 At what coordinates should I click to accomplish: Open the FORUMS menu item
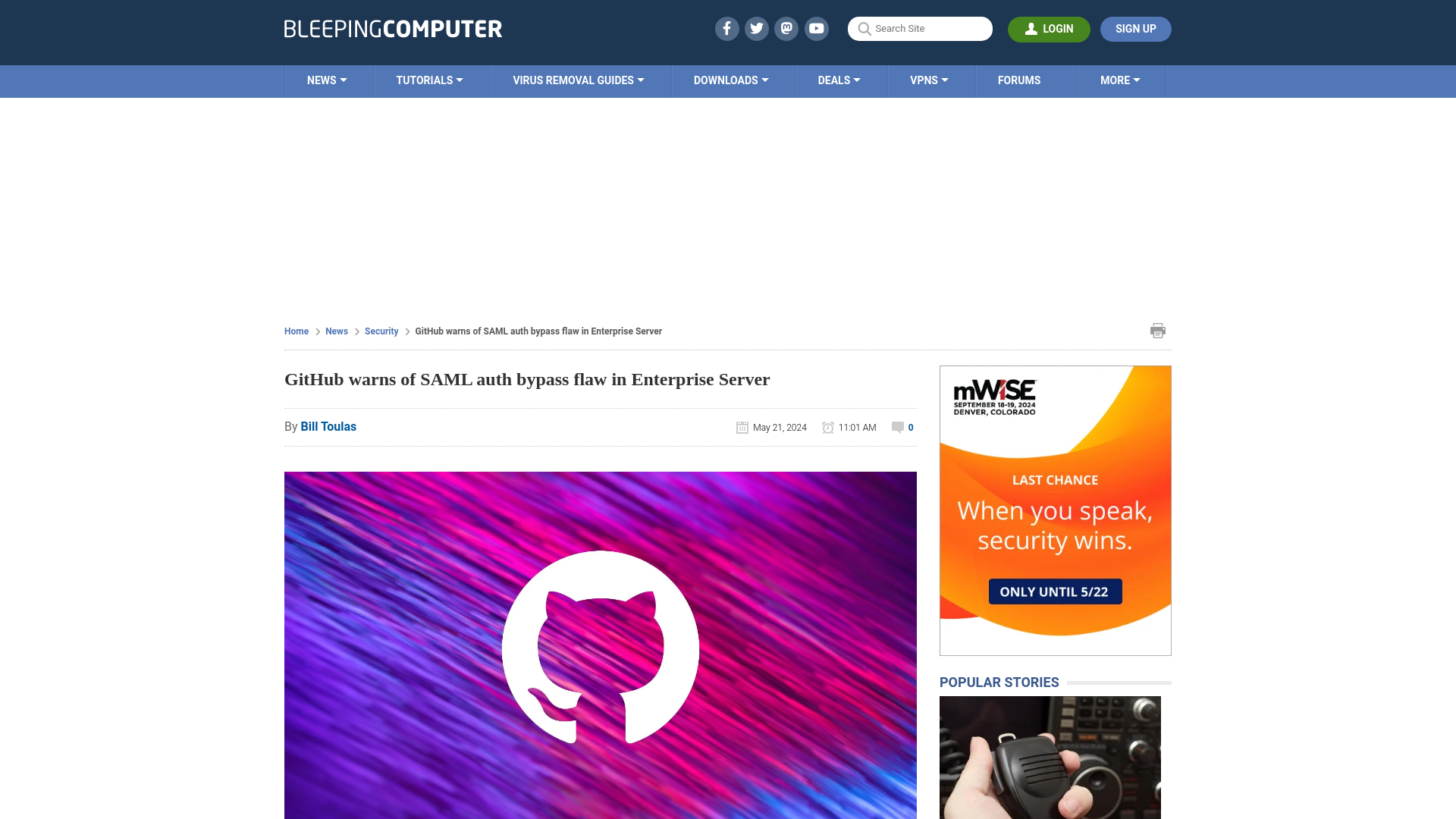[1019, 80]
